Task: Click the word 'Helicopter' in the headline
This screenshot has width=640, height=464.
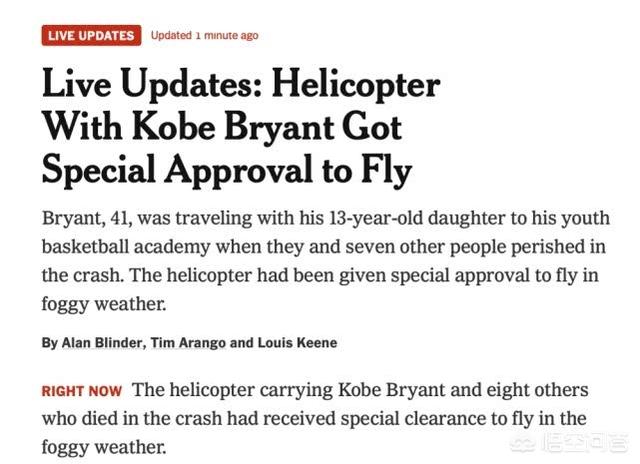Action: click(356, 85)
